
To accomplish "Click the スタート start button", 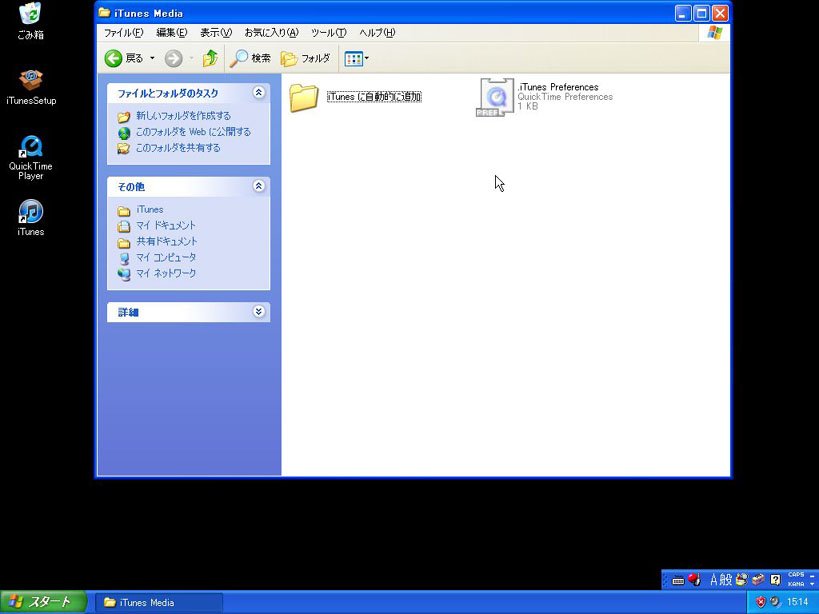I will [43, 602].
